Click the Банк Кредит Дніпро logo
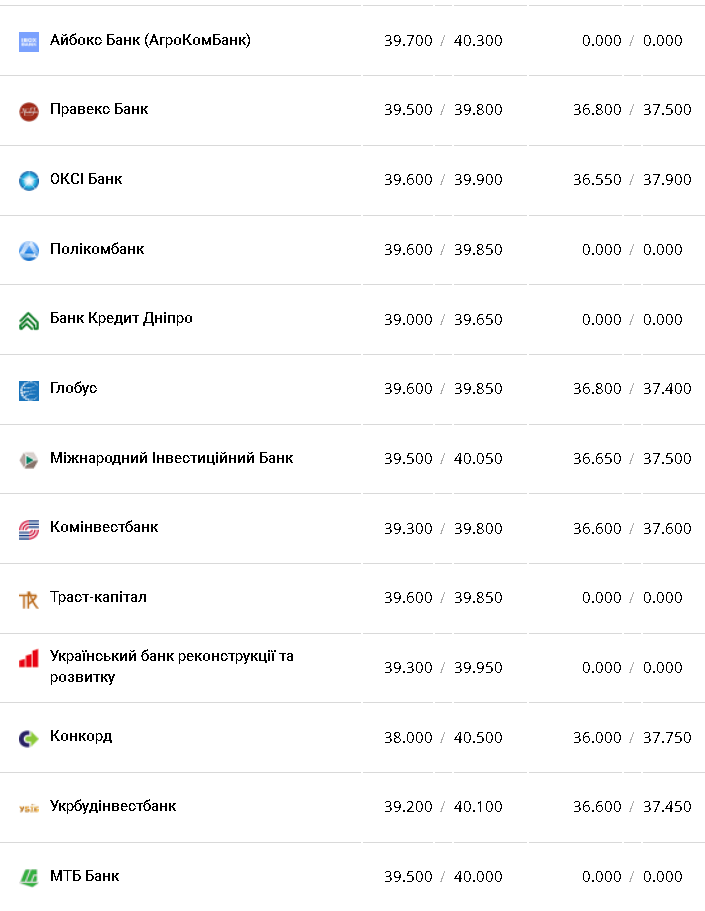Screen dimensions: 705x911 click(28, 321)
